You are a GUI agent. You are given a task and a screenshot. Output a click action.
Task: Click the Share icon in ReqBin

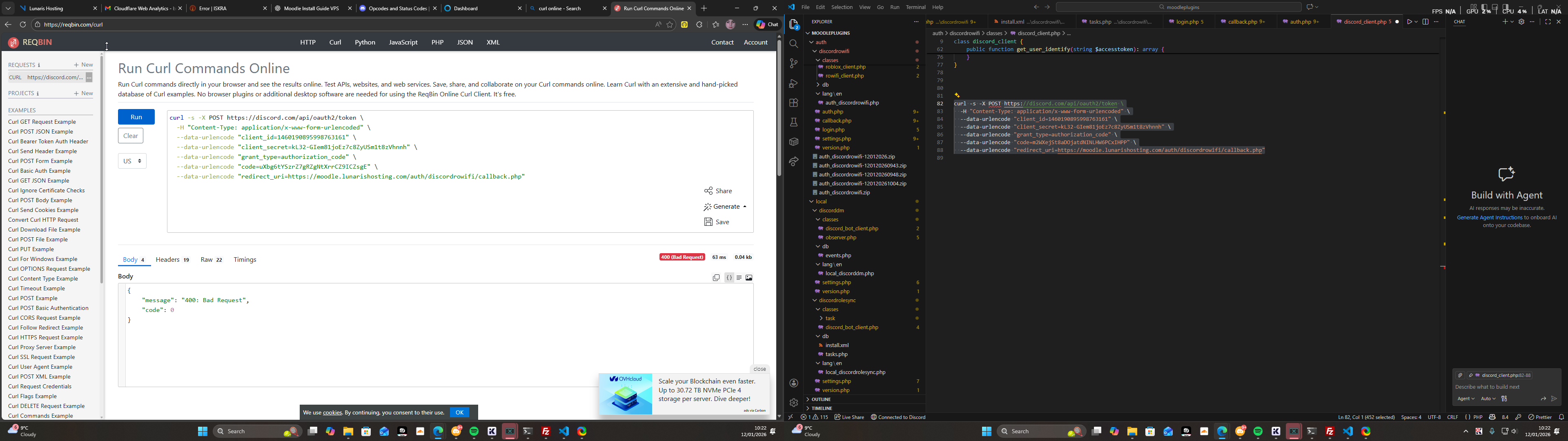tap(708, 191)
